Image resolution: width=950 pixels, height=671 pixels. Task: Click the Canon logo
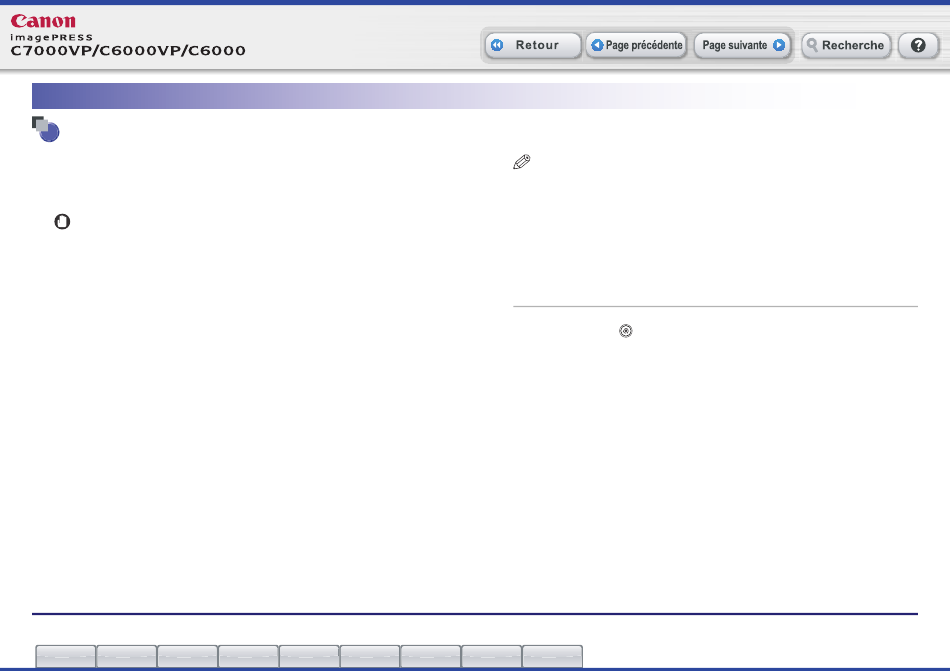(43, 21)
